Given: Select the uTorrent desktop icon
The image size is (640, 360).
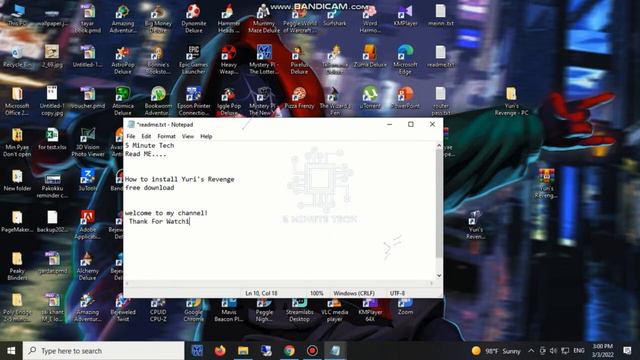Looking at the screenshot, I should point(370,98).
